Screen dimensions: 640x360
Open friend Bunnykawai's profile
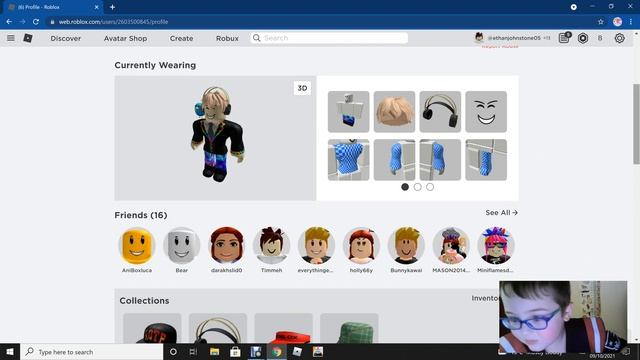point(406,246)
